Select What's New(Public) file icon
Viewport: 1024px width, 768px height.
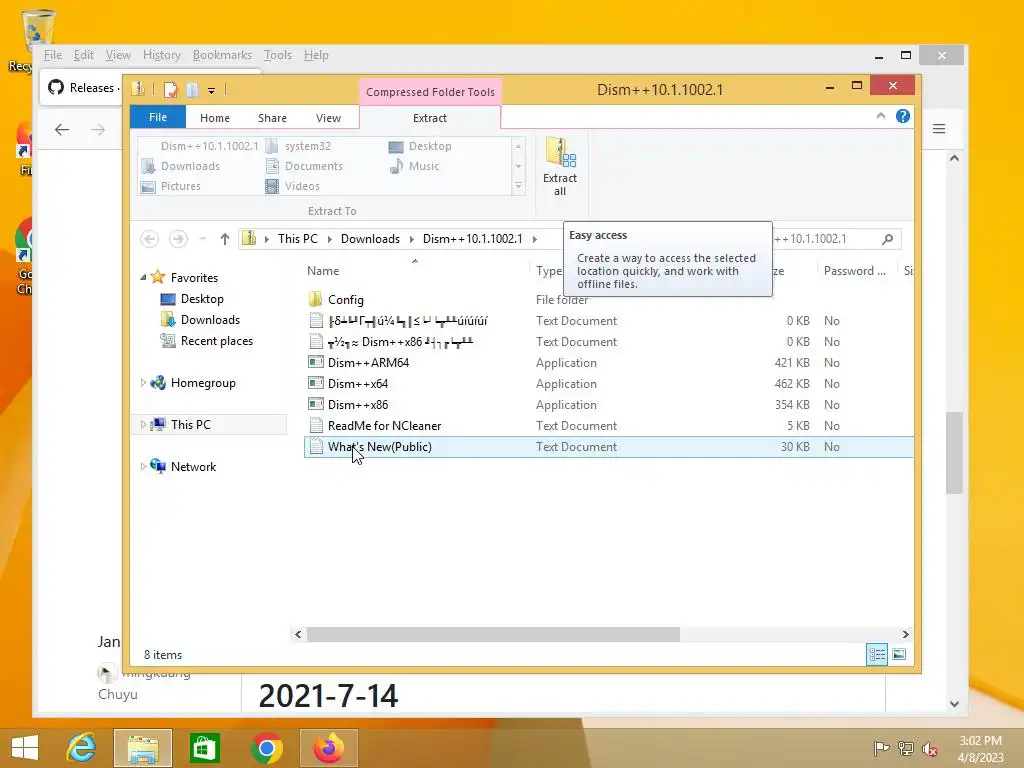[316, 446]
